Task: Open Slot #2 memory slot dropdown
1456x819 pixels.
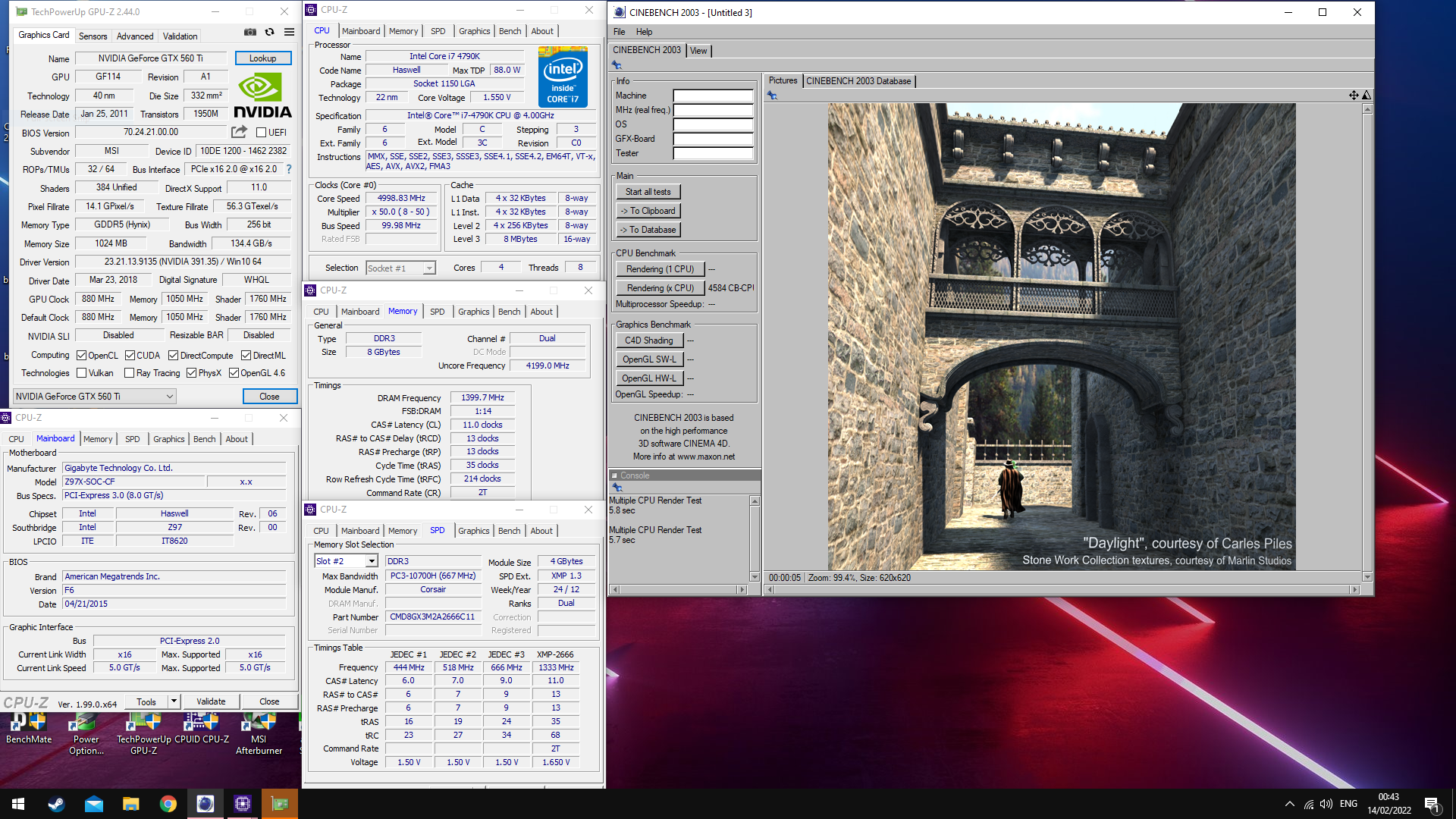Action: point(346,561)
